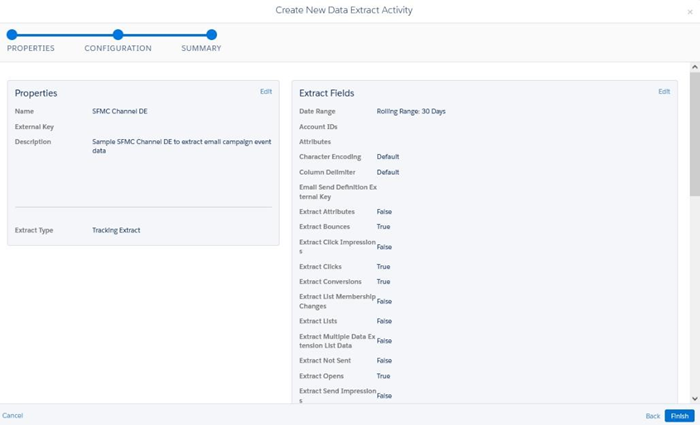Viewport: 700px width, 425px height.
Task: Edit the Properties section
Action: (x=265, y=92)
